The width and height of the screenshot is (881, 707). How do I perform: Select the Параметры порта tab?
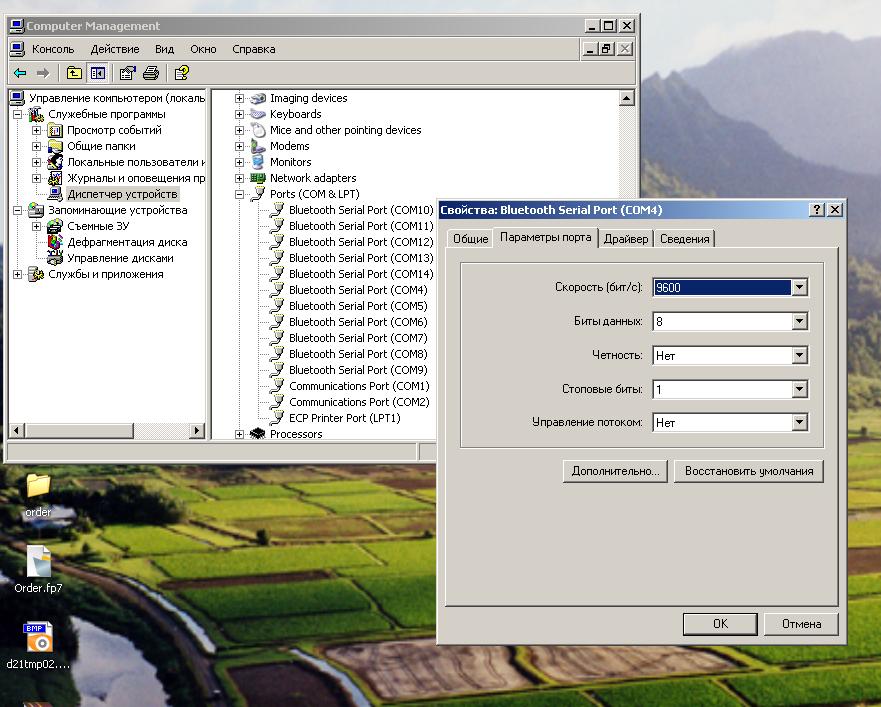click(545, 237)
